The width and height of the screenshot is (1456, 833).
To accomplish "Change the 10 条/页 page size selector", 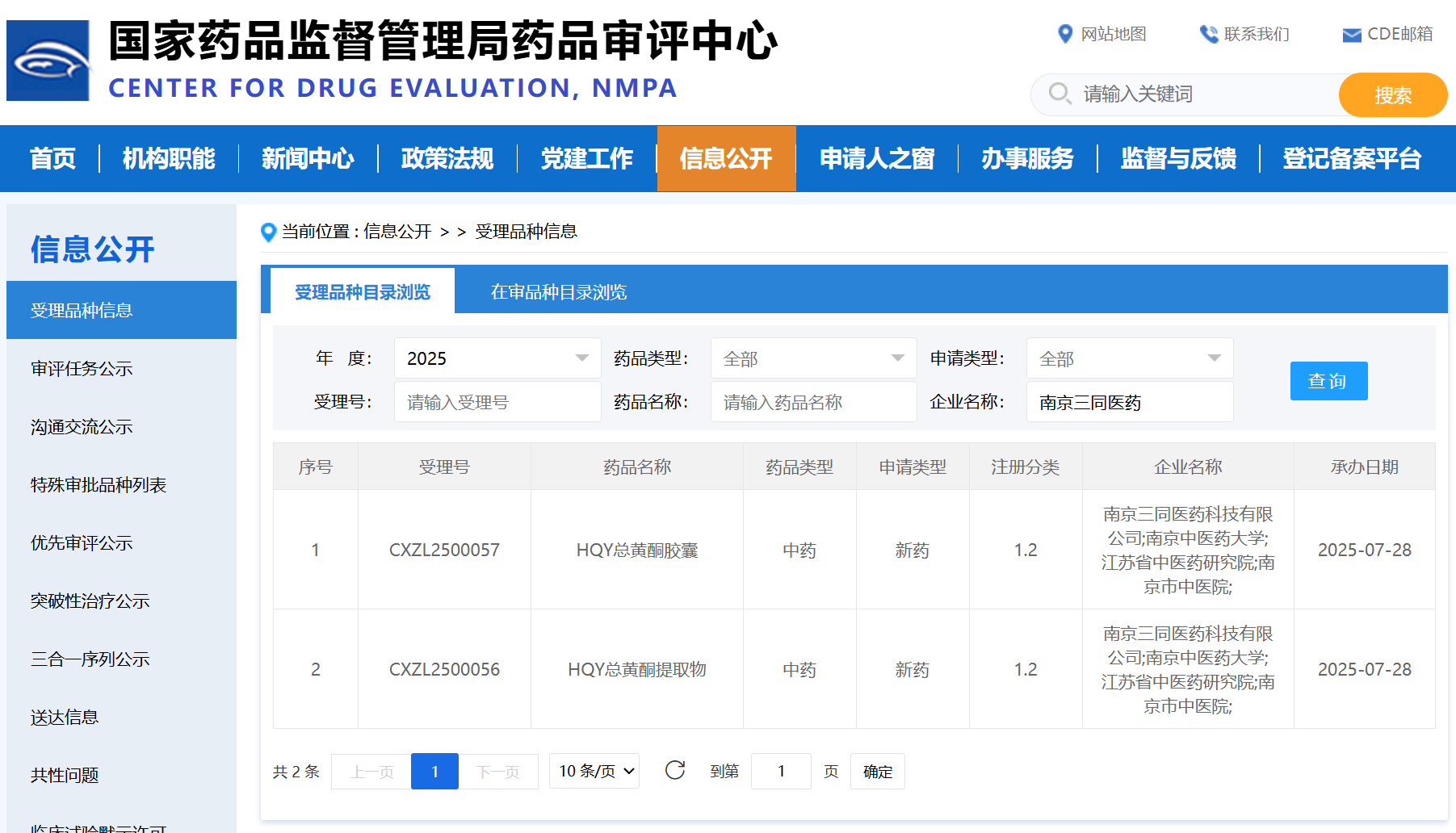I will pyautogui.click(x=594, y=771).
